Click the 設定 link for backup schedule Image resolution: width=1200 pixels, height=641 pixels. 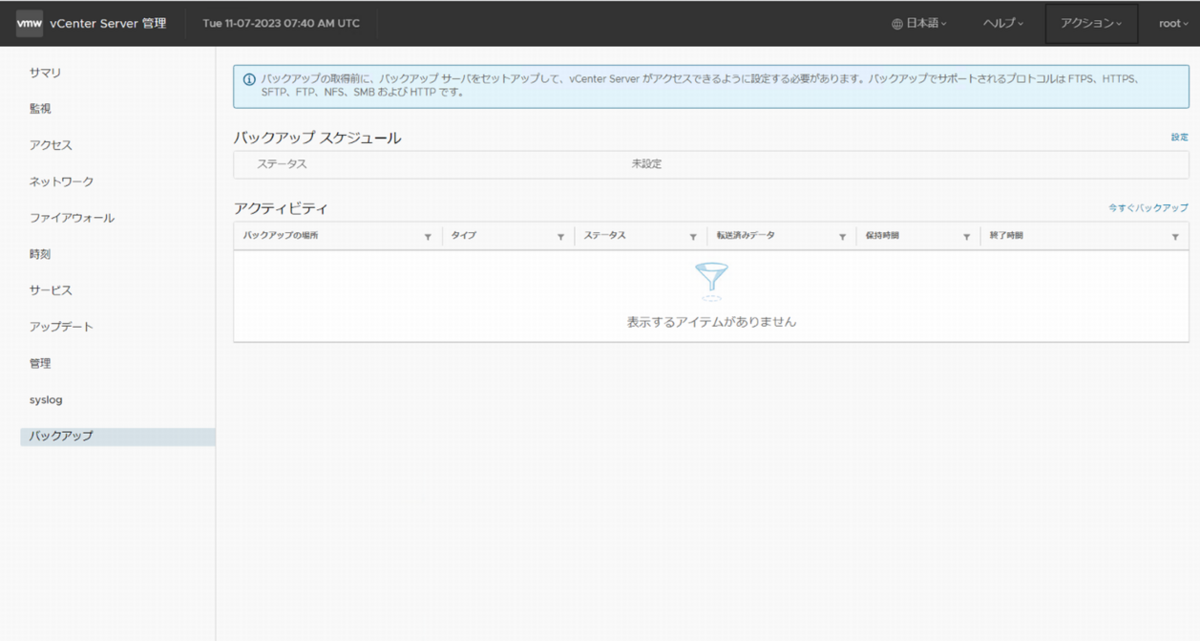point(1180,137)
